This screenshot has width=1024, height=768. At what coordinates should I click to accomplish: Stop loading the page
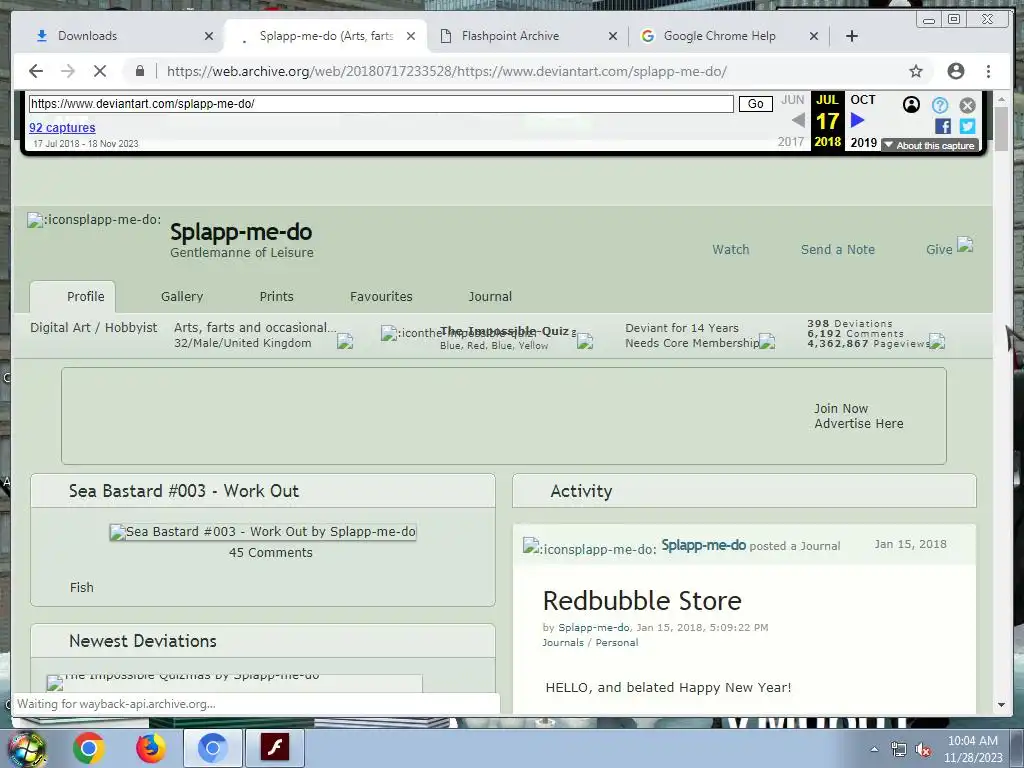pyautogui.click(x=100, y=71)
